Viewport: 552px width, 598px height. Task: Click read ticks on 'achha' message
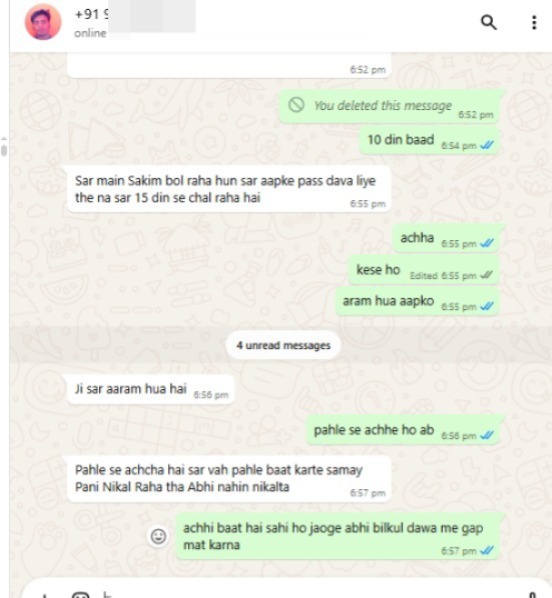click(487, 243)
